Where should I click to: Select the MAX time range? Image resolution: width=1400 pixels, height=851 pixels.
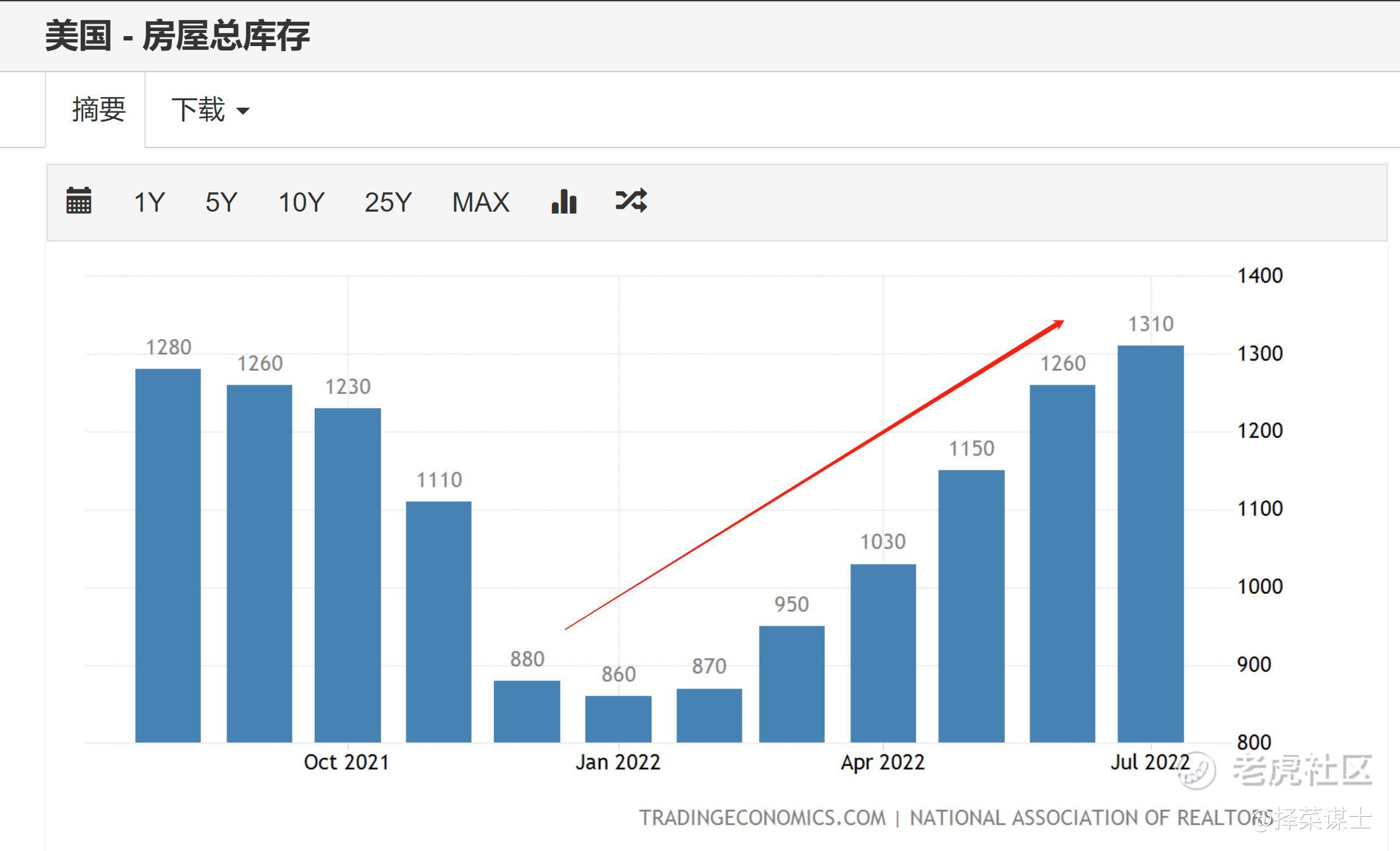tap(480, 202)
